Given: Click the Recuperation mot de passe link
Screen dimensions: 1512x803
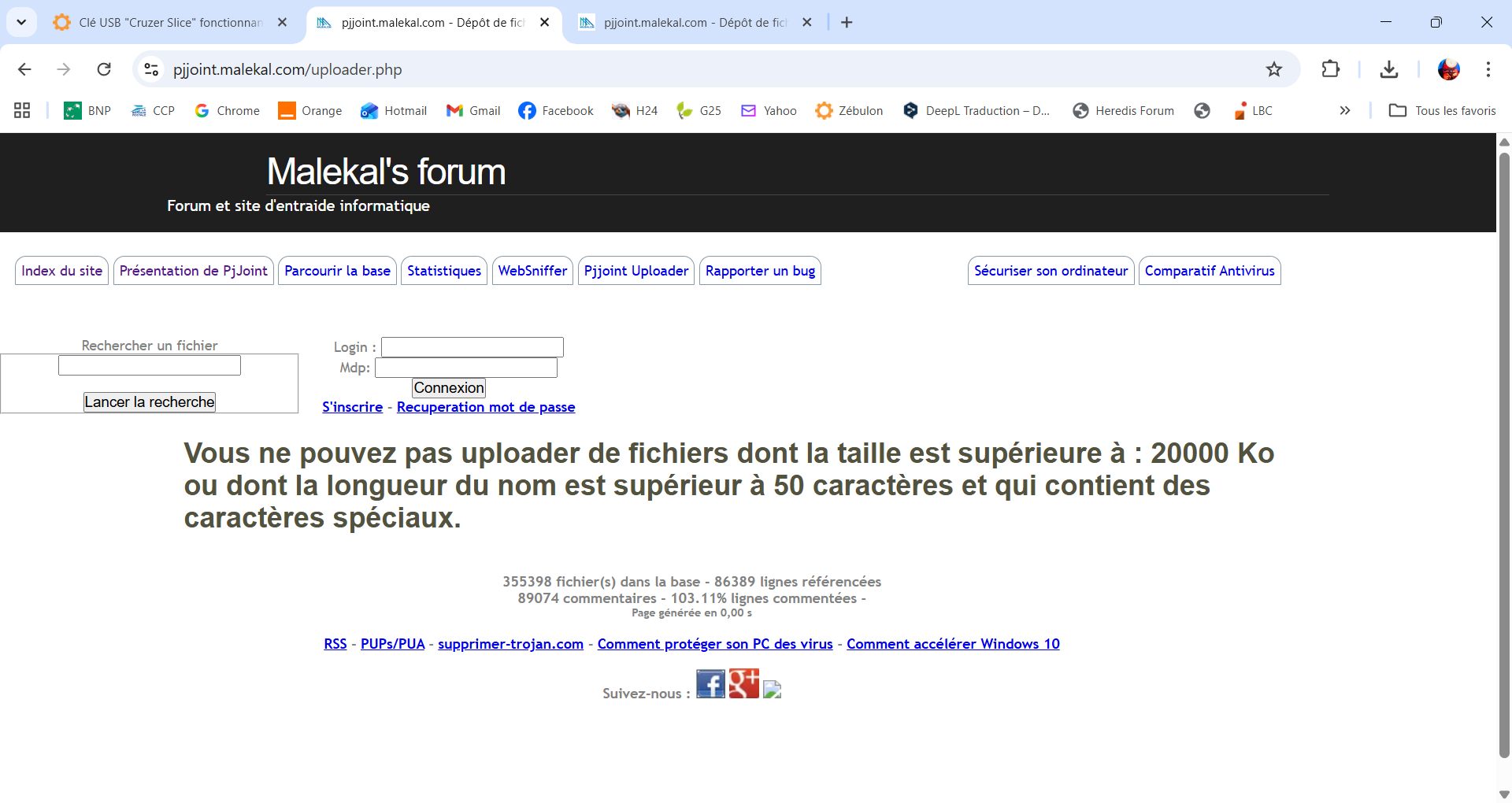Looking at the screenshot, I should (485, 407).
